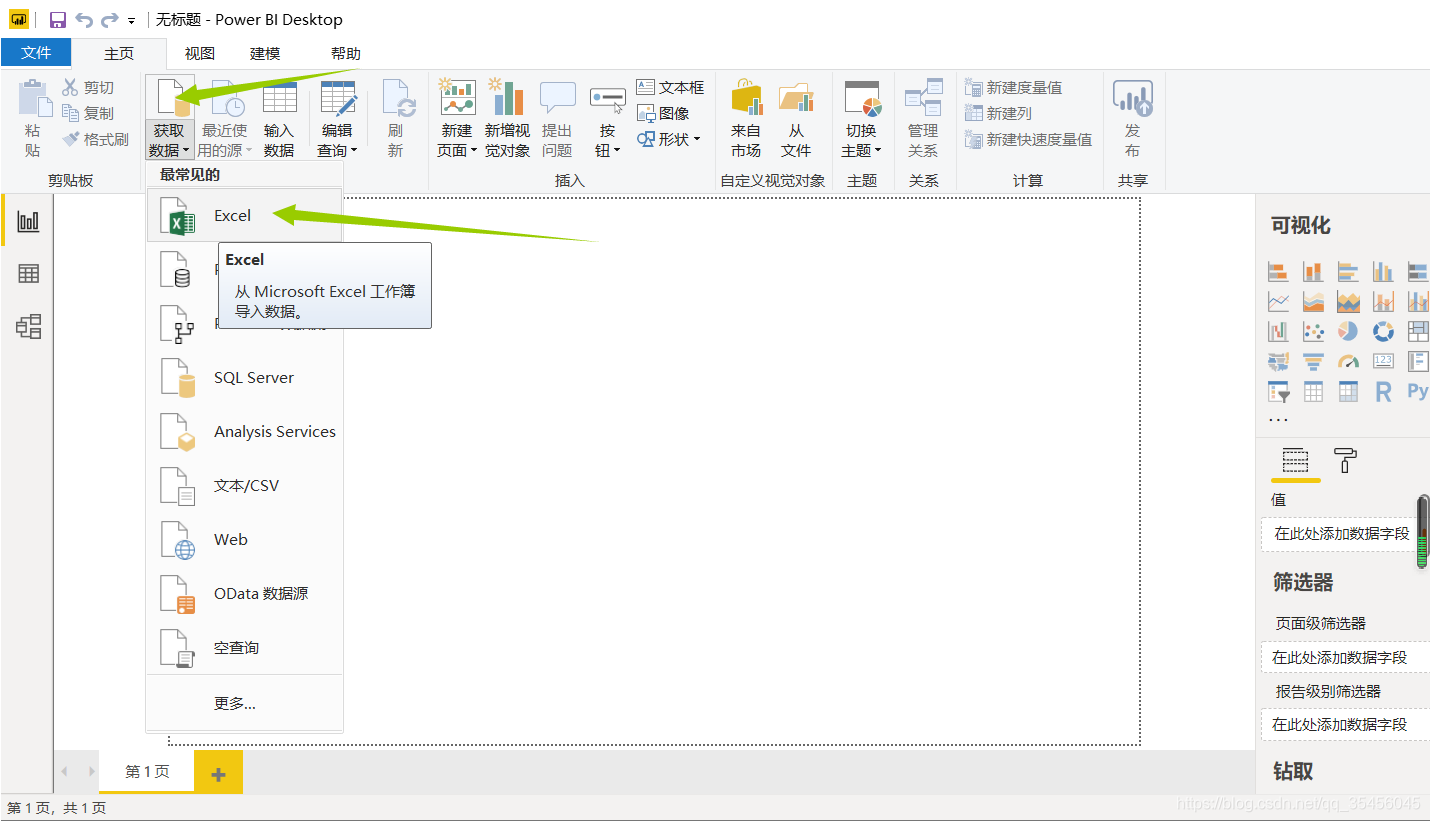Select gauge visual

point(1348,361)
